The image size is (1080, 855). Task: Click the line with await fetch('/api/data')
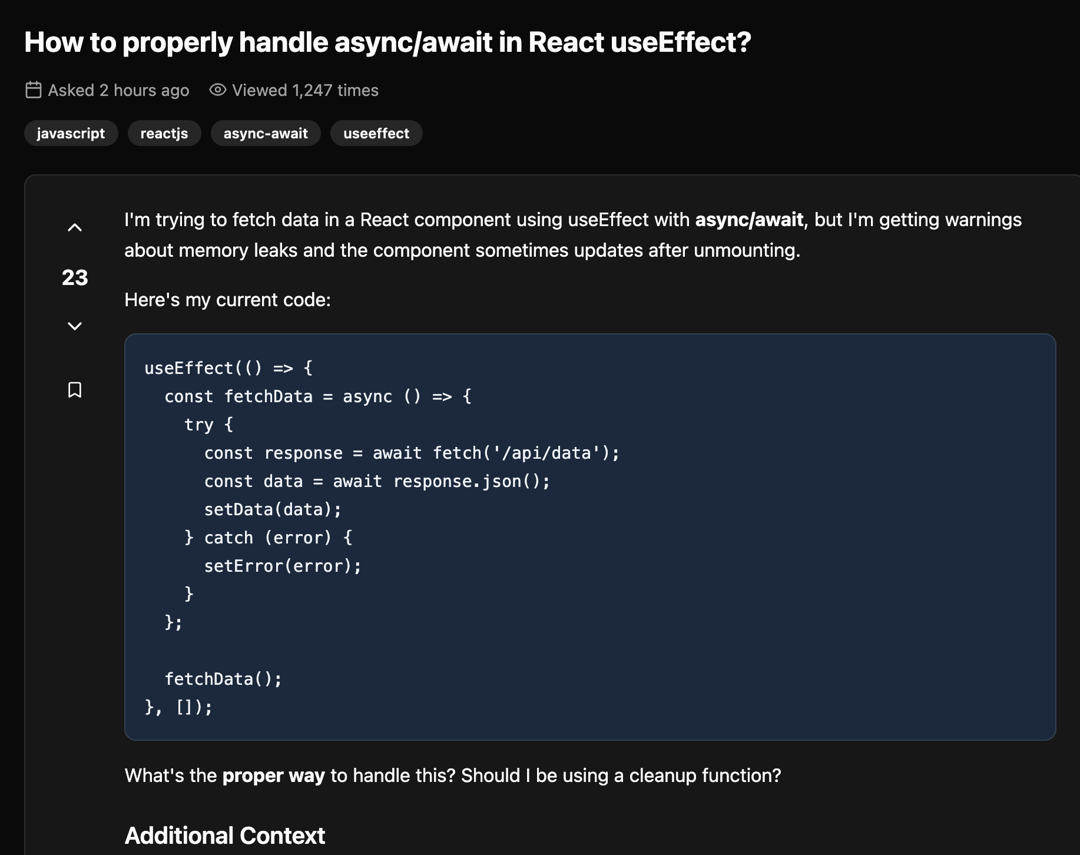(412, 453)
